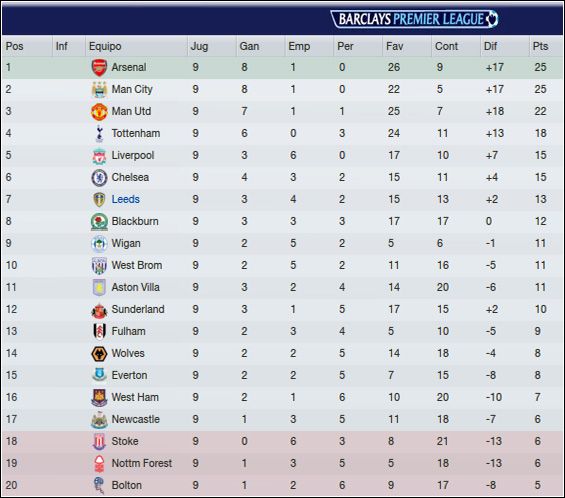Viewport: 565px width, 498px height.
Task: Click the Man City club badge
Action: pyautogui.click(x=99, y=89)
